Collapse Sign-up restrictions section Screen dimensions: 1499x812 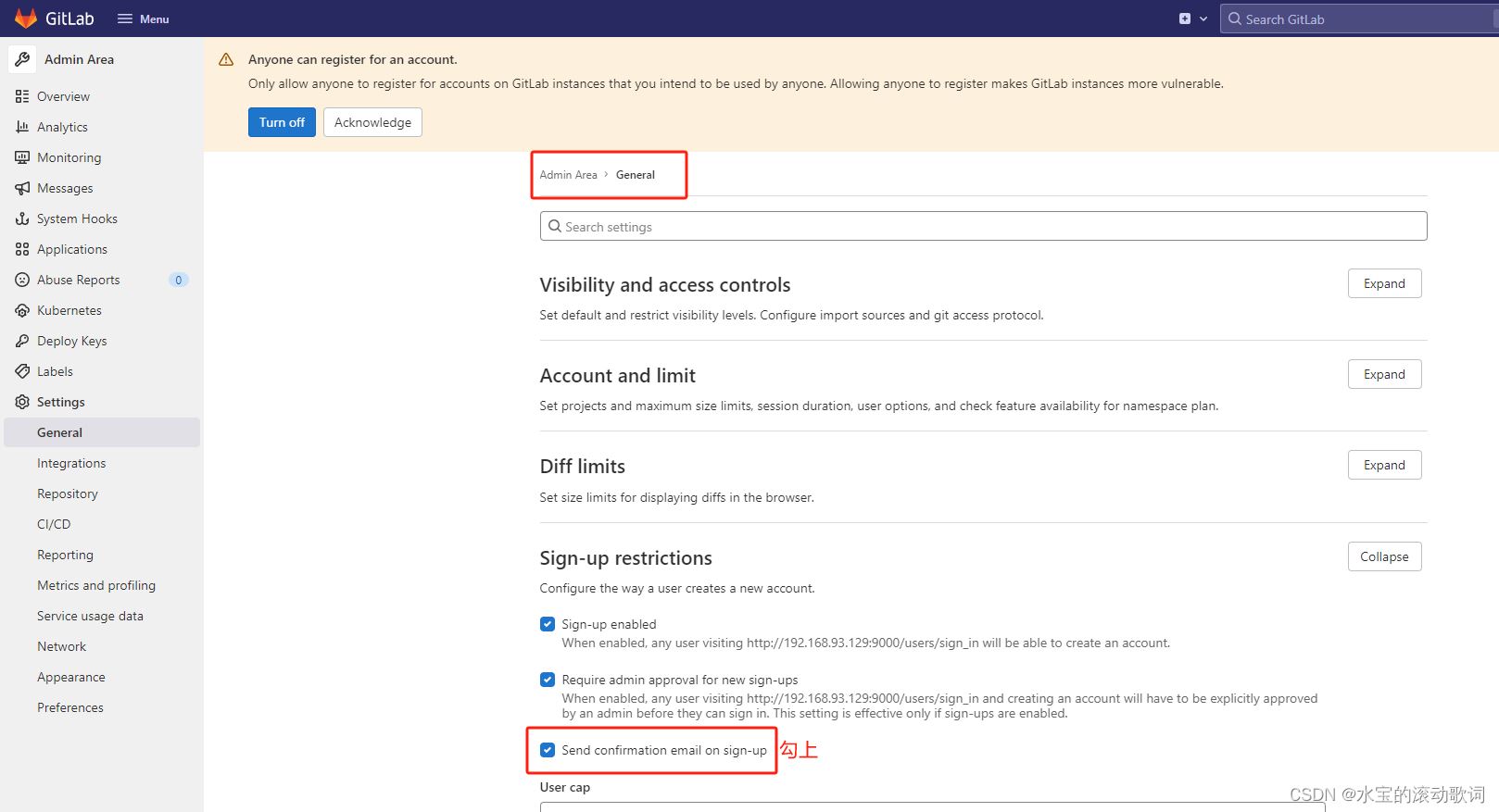(x=1384, y=556)
